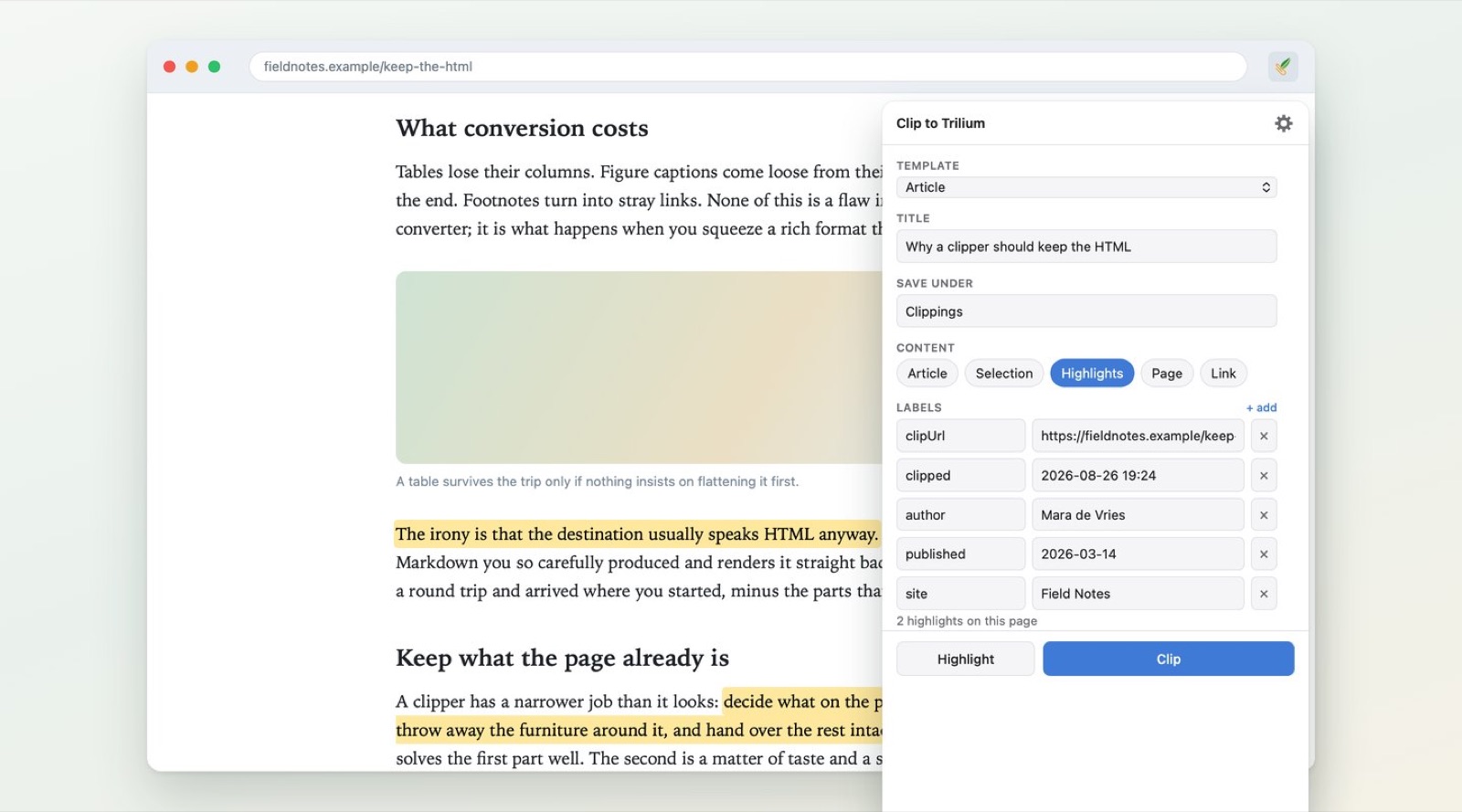This screenshot has height=812, width=1462.
Task: Edit the site label name field
Action: (960, 594)
